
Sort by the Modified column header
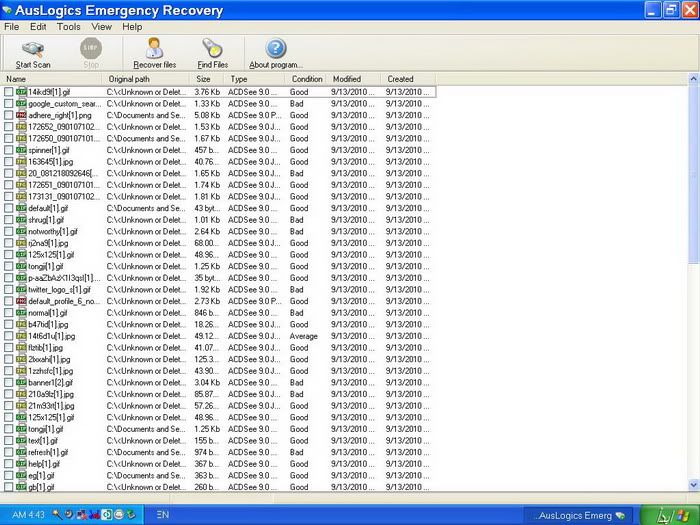coord(354,79)
